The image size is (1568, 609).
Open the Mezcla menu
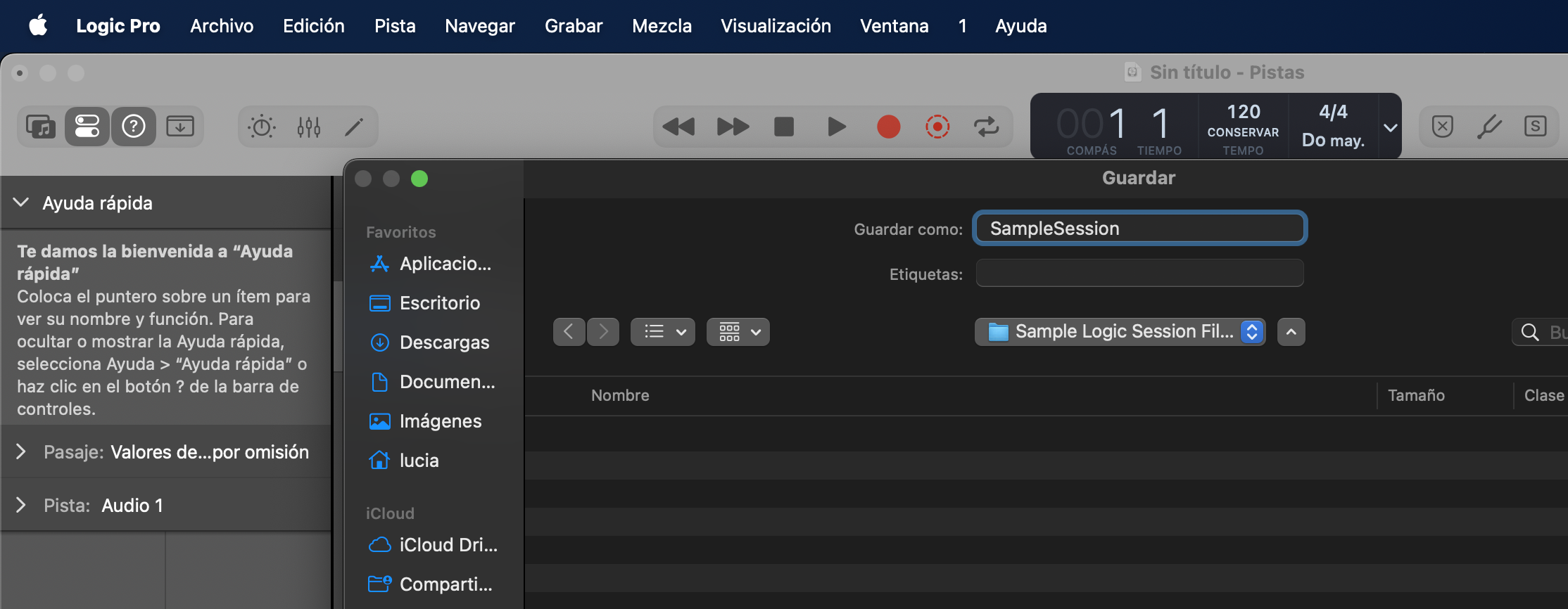click(x=662, y=26)
